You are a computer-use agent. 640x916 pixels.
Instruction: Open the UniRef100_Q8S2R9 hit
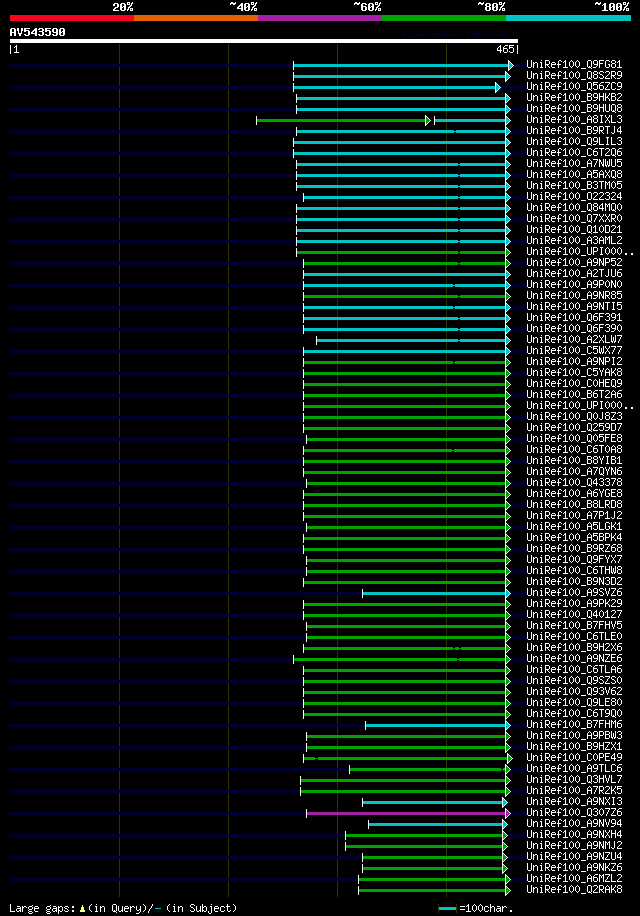point(574,75)
